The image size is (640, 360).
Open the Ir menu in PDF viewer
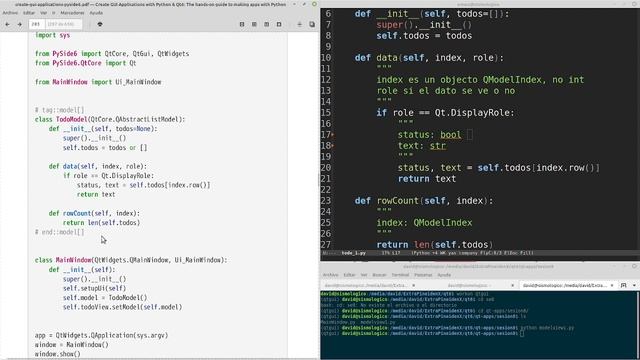pos(53,13)
